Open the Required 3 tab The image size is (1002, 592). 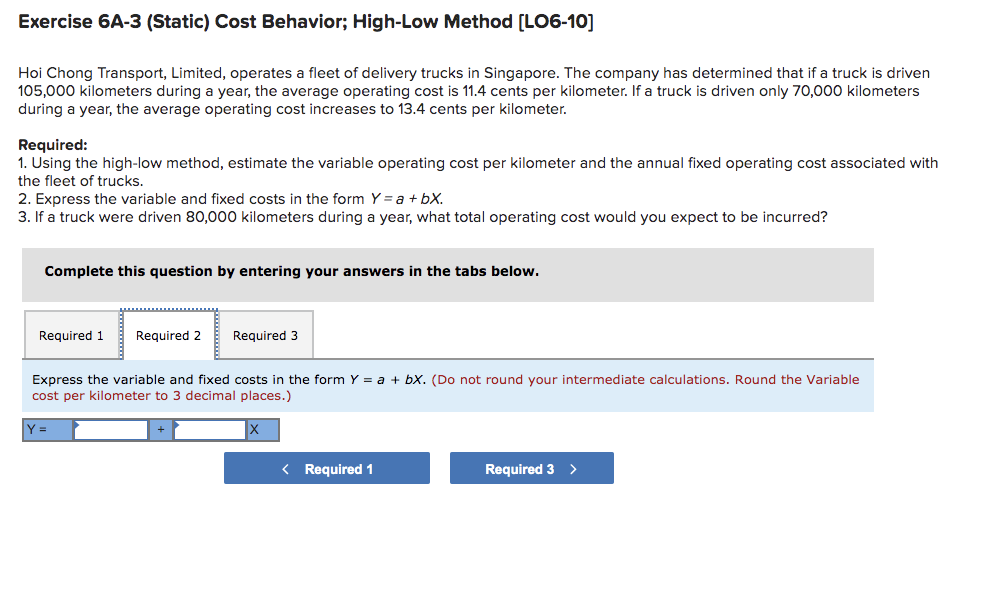coord(265,335)
